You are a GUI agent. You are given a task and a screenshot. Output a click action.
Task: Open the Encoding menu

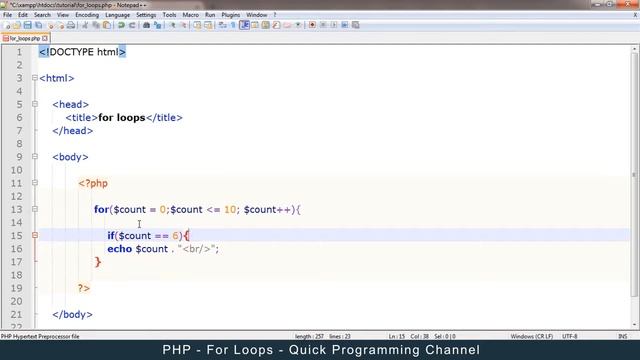point(87,15)
